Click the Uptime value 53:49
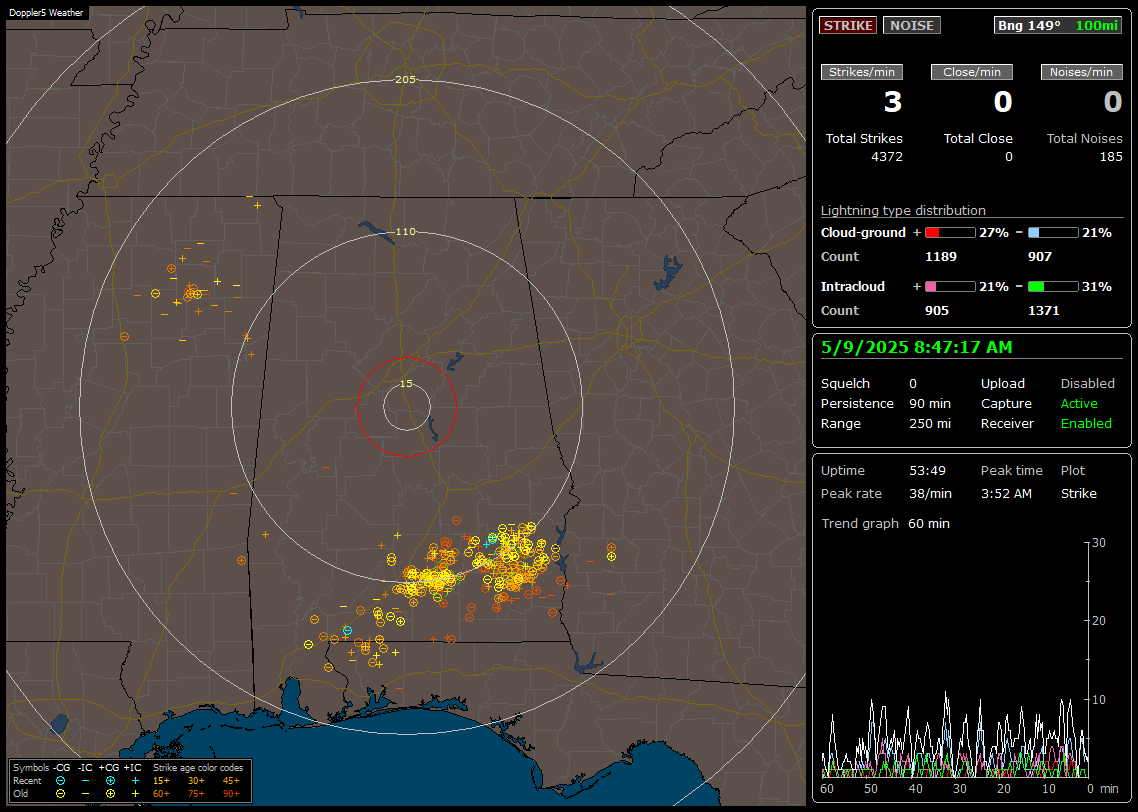This screenshot has width=1138, height=812. pyautogui.click(x=928, y=471)
